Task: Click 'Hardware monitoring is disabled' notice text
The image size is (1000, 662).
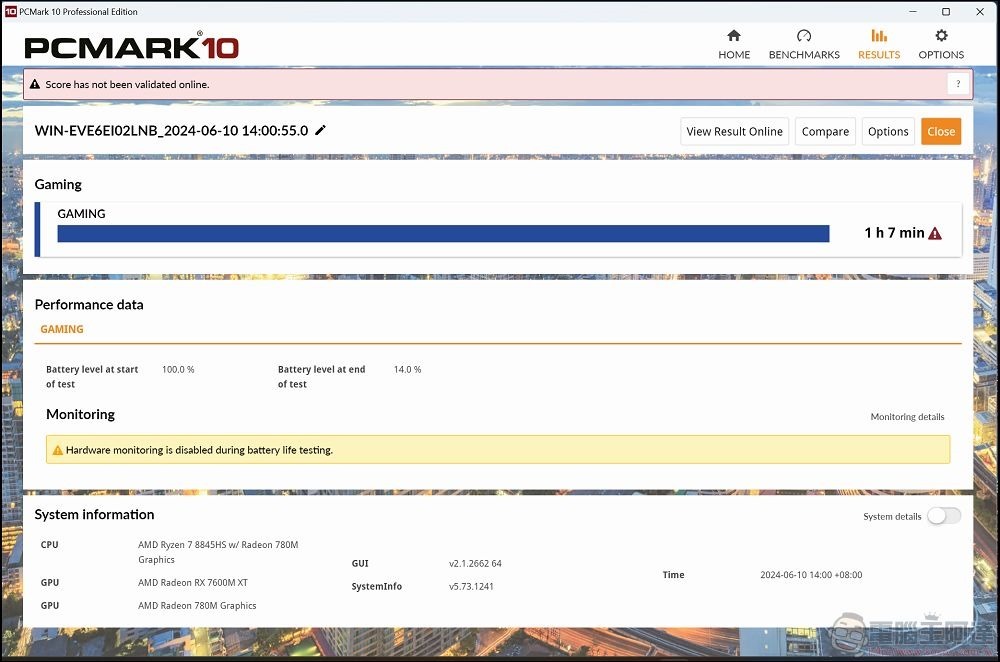Action: 199,450
